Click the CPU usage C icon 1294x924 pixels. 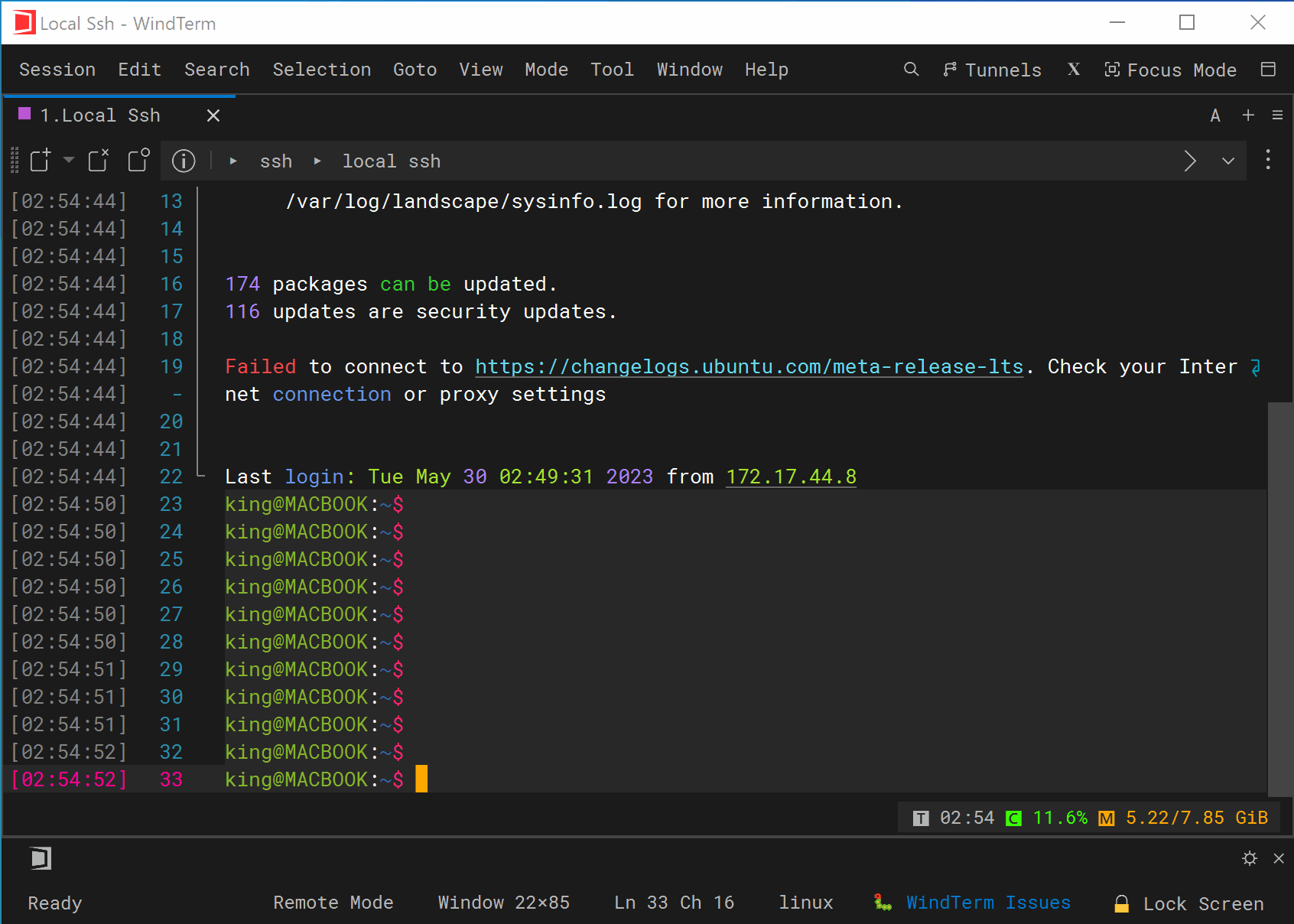[1013, 818]
